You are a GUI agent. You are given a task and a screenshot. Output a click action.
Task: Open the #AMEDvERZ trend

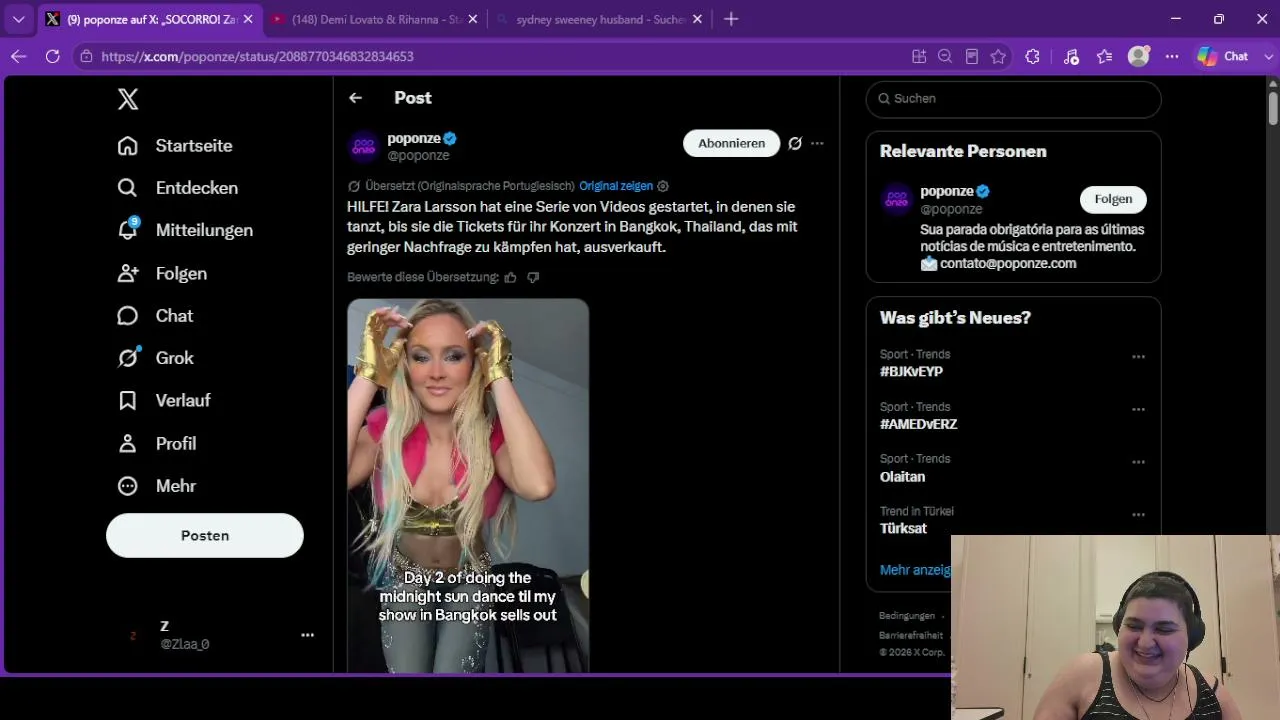point(919,424)
